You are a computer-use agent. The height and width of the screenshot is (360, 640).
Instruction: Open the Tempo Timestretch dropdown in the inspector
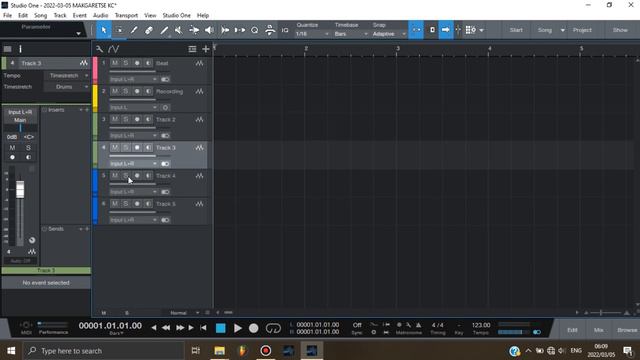pyautogui.click(x=67, y=76)
